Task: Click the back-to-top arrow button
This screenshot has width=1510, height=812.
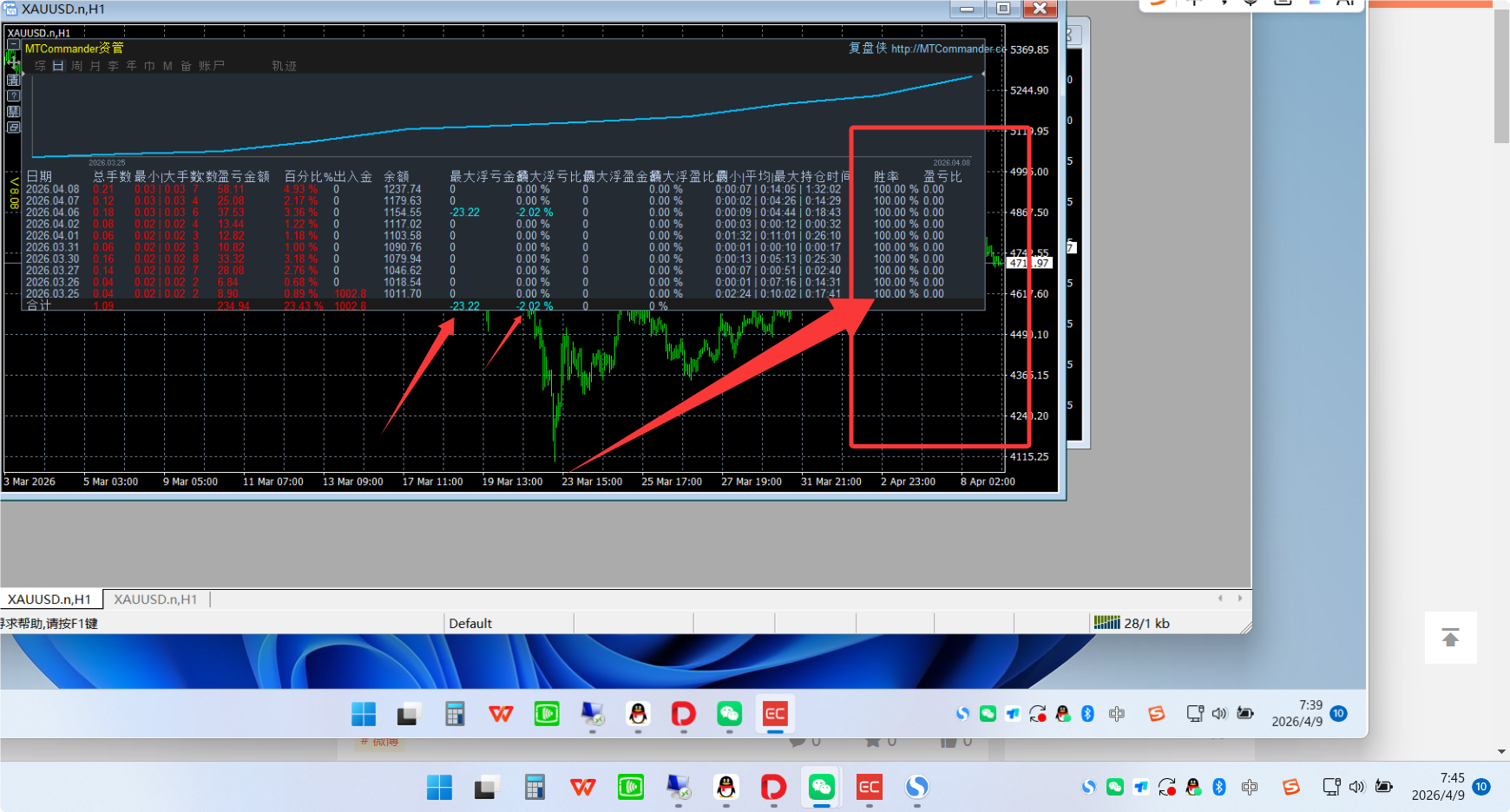Action: (x=1450, y=638)
